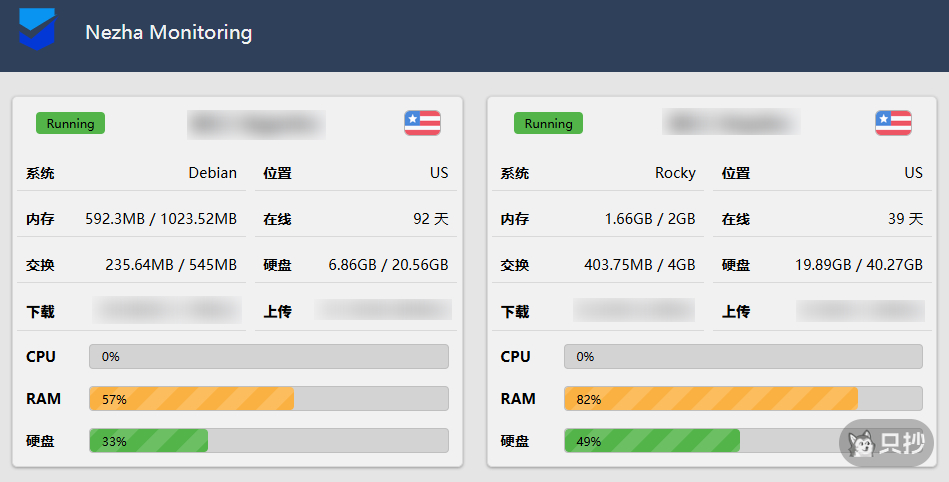Image resolution: width=949 pixels, height=482 pixels.
Task: Click the US flag on the Debian server card
Action: [x=422, y=123]
